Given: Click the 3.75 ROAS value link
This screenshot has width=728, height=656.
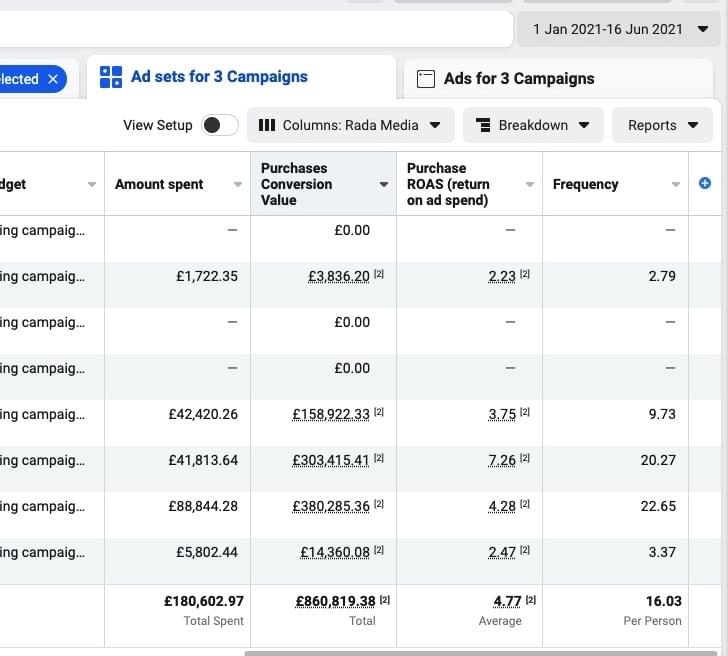Looking at the screenshot, I should 501,414.
